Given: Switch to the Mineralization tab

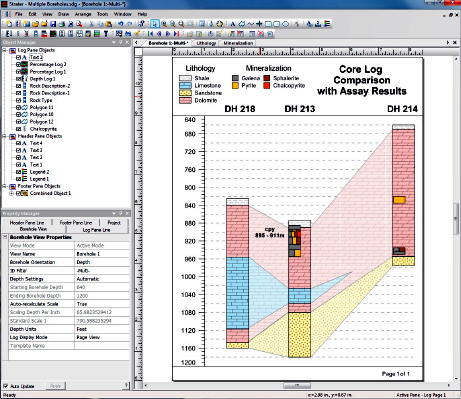Looking at the screenshot, I should click(x=238, y=43).
